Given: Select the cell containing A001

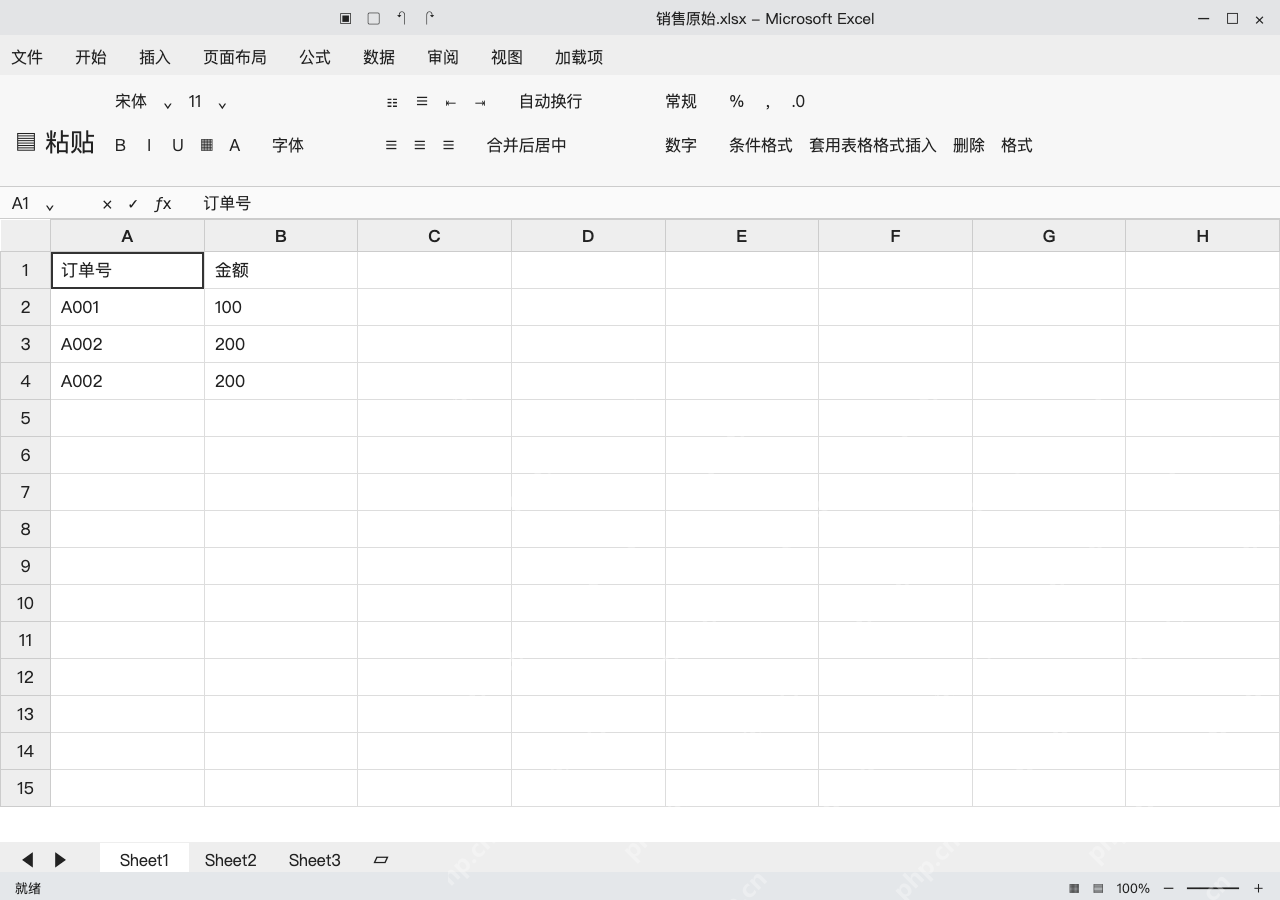Looking at the screenshot, I should coord(127,307).
